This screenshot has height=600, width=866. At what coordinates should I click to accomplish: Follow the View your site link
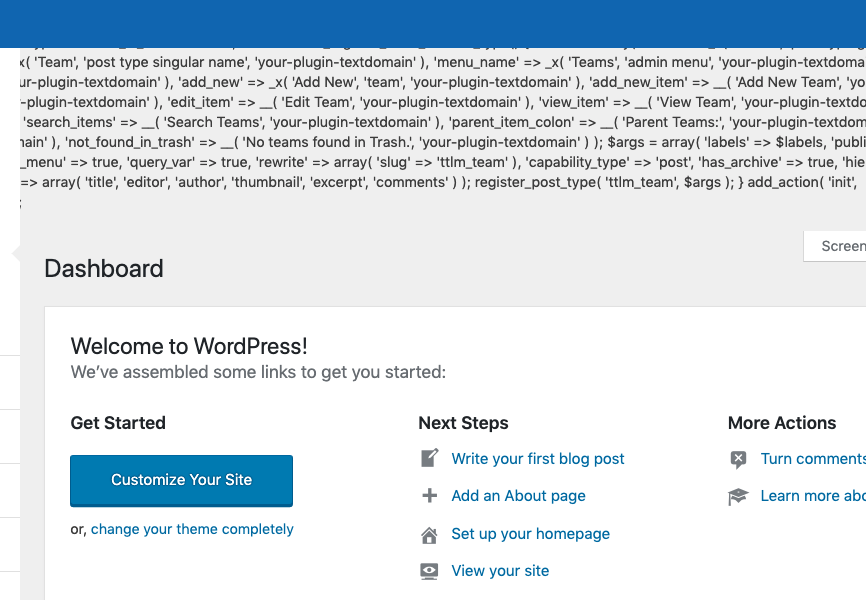pyautogui.click(x=500, y=571)
